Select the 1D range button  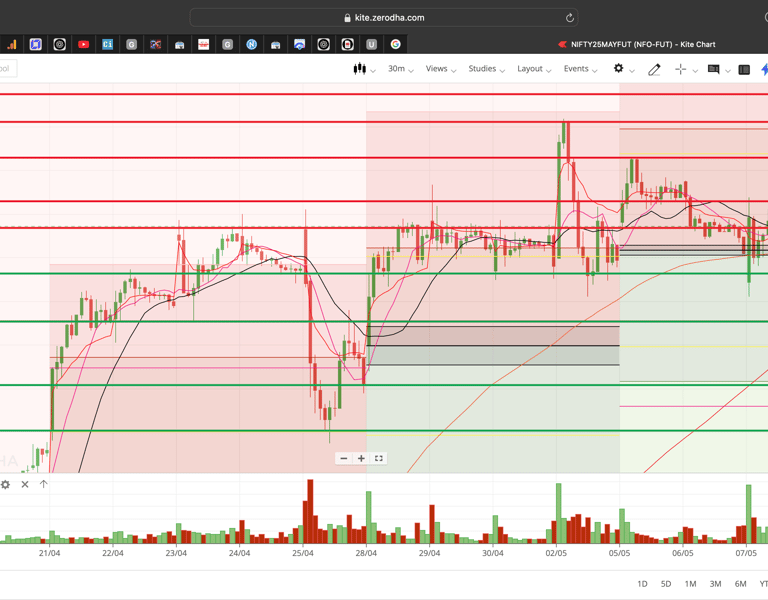pyautogui.click(x=642, y=584)
